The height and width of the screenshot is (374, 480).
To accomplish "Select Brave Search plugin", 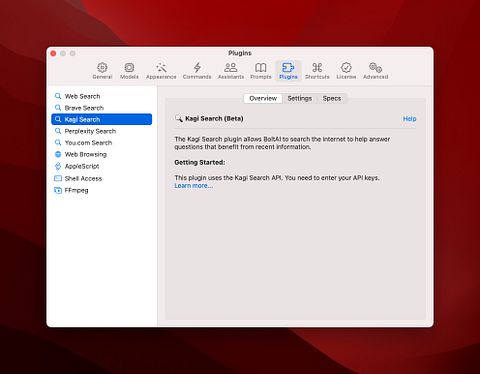I will (x=102, y=108).
